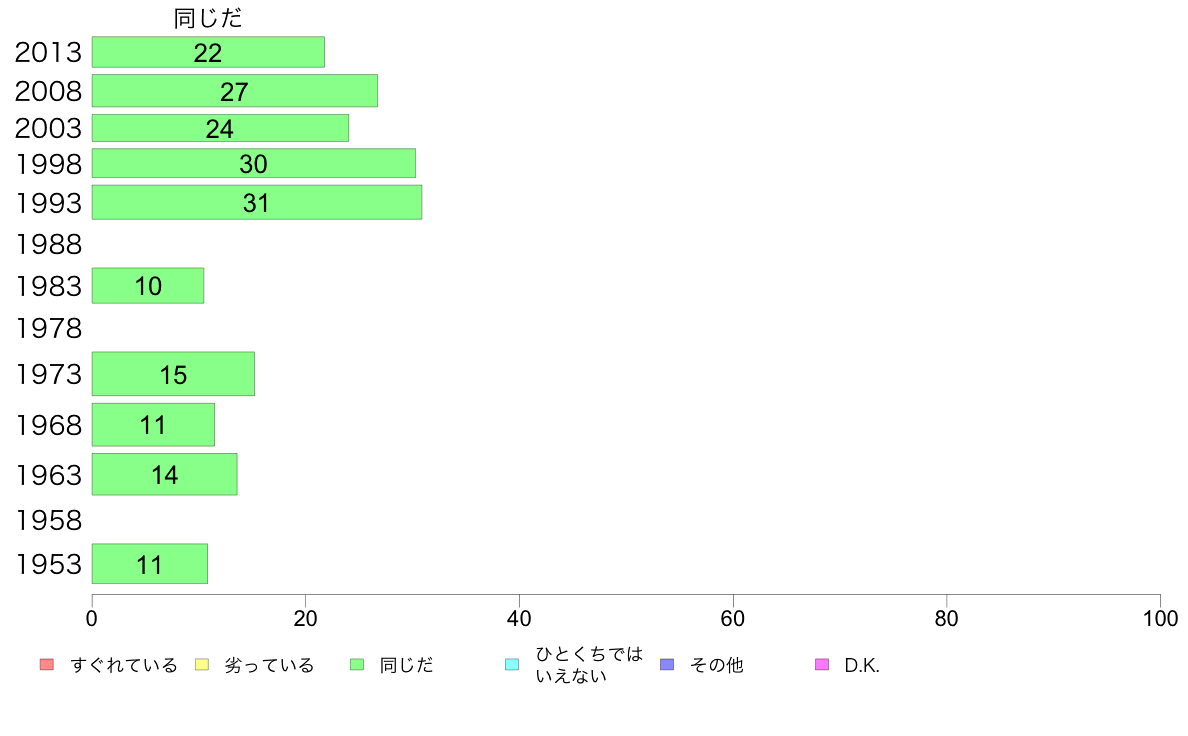The width and height of the screenshot is (1188, 736).
Task: Click the green 同じだ legend swatch
Action: (x=357, y=665)
